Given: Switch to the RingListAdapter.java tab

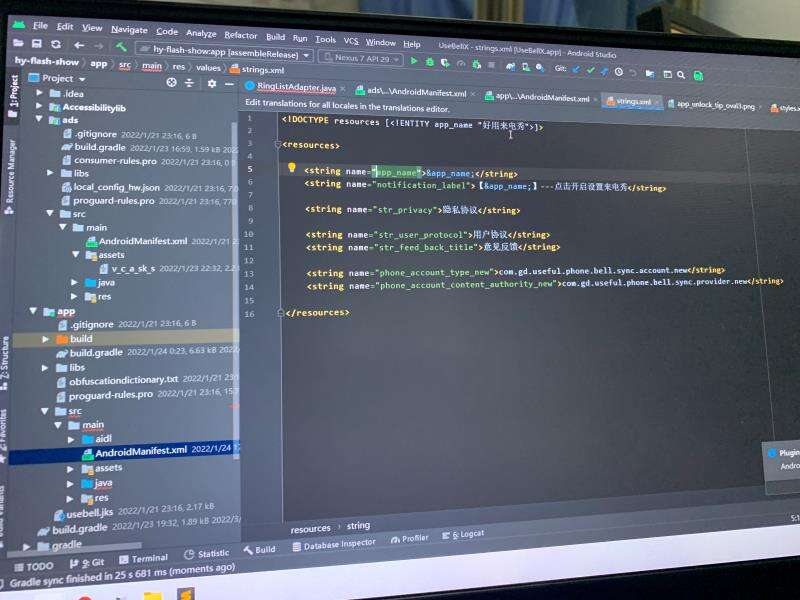Looking at the screenshot, I should (295, 88).
